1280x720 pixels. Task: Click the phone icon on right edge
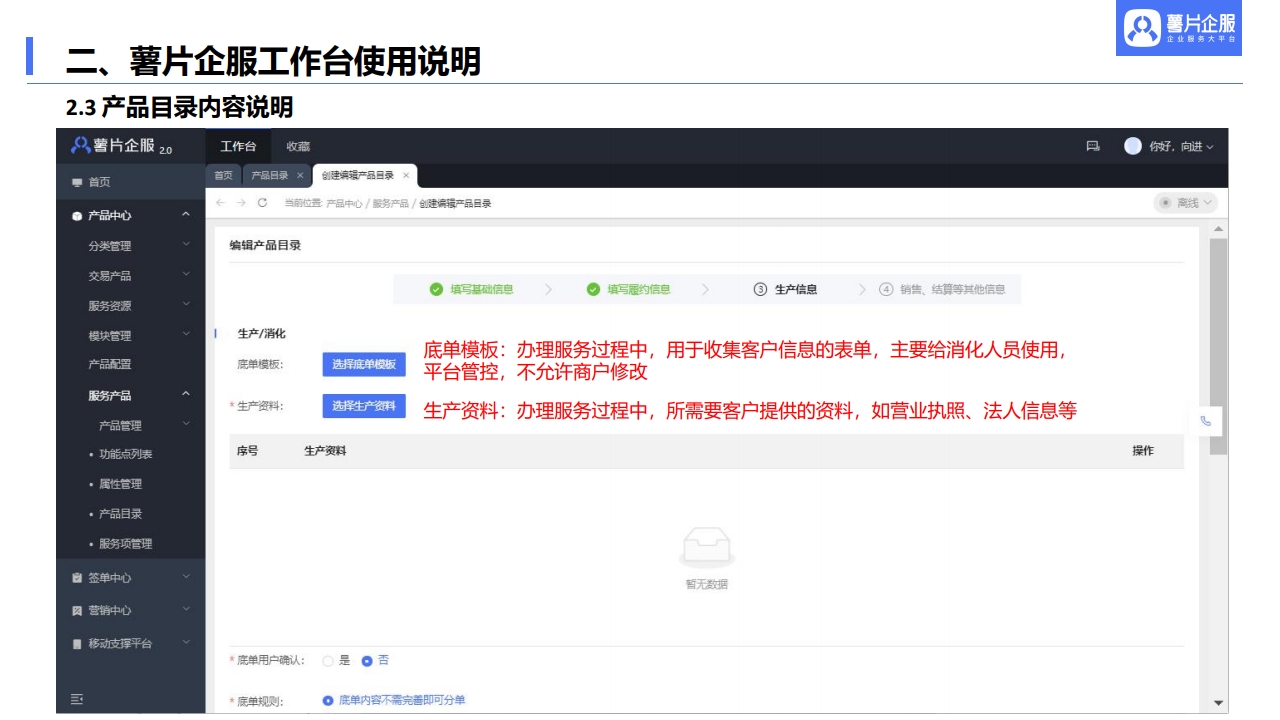coord(1205,421)
